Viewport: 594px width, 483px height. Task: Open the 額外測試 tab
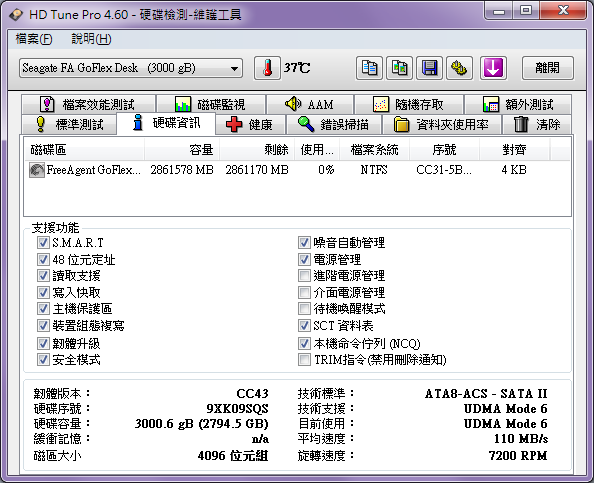tap(518, 104)
